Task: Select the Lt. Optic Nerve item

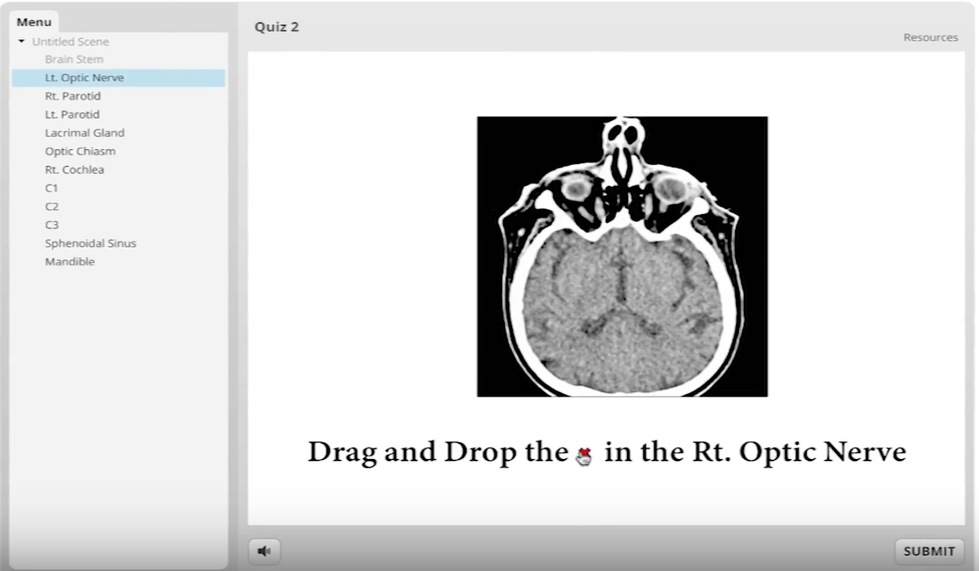Action: point(84,78)
